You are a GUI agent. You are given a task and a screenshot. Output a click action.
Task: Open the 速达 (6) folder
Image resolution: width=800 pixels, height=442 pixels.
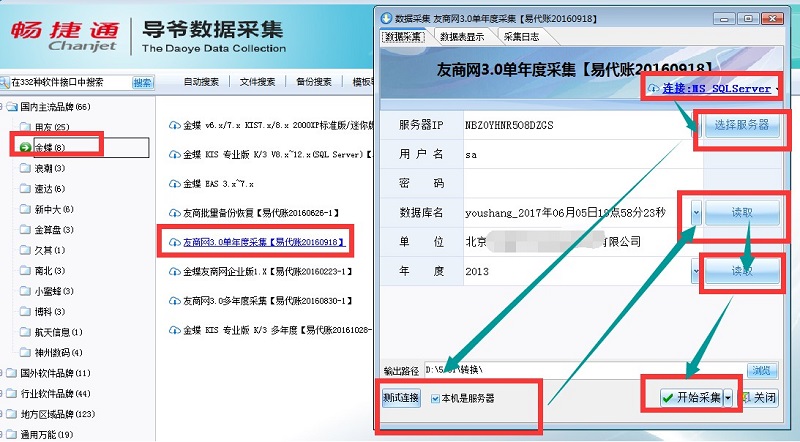pyautogui.click(x=49, y=188)
